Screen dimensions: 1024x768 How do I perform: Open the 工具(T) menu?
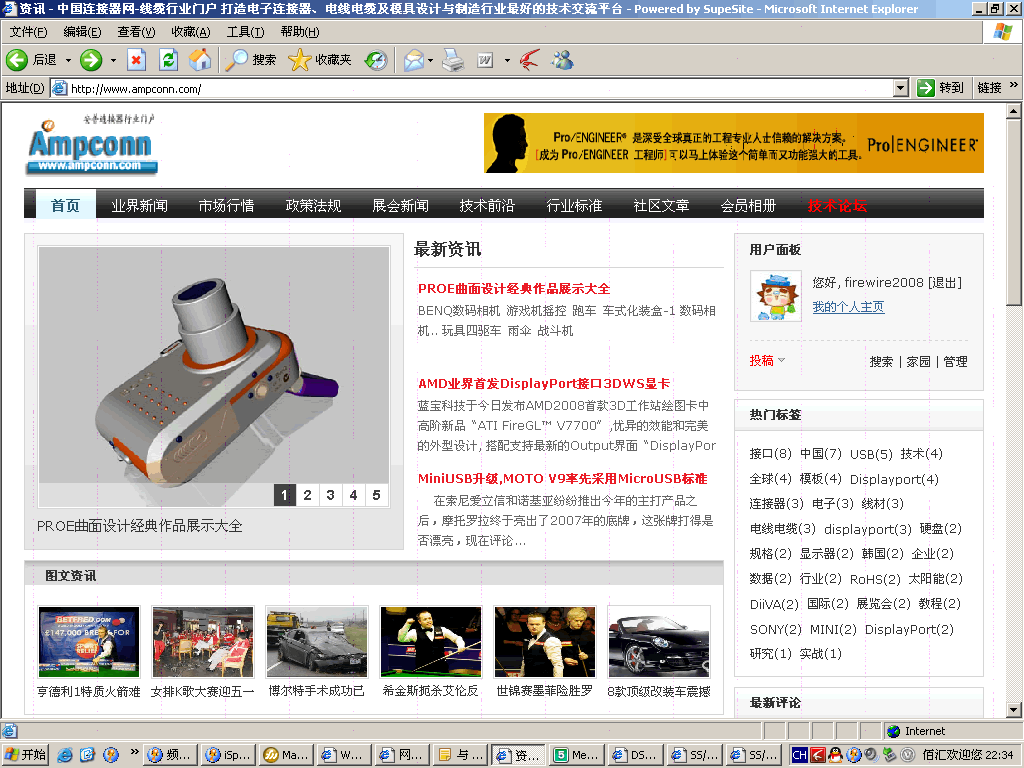point(245,32)
